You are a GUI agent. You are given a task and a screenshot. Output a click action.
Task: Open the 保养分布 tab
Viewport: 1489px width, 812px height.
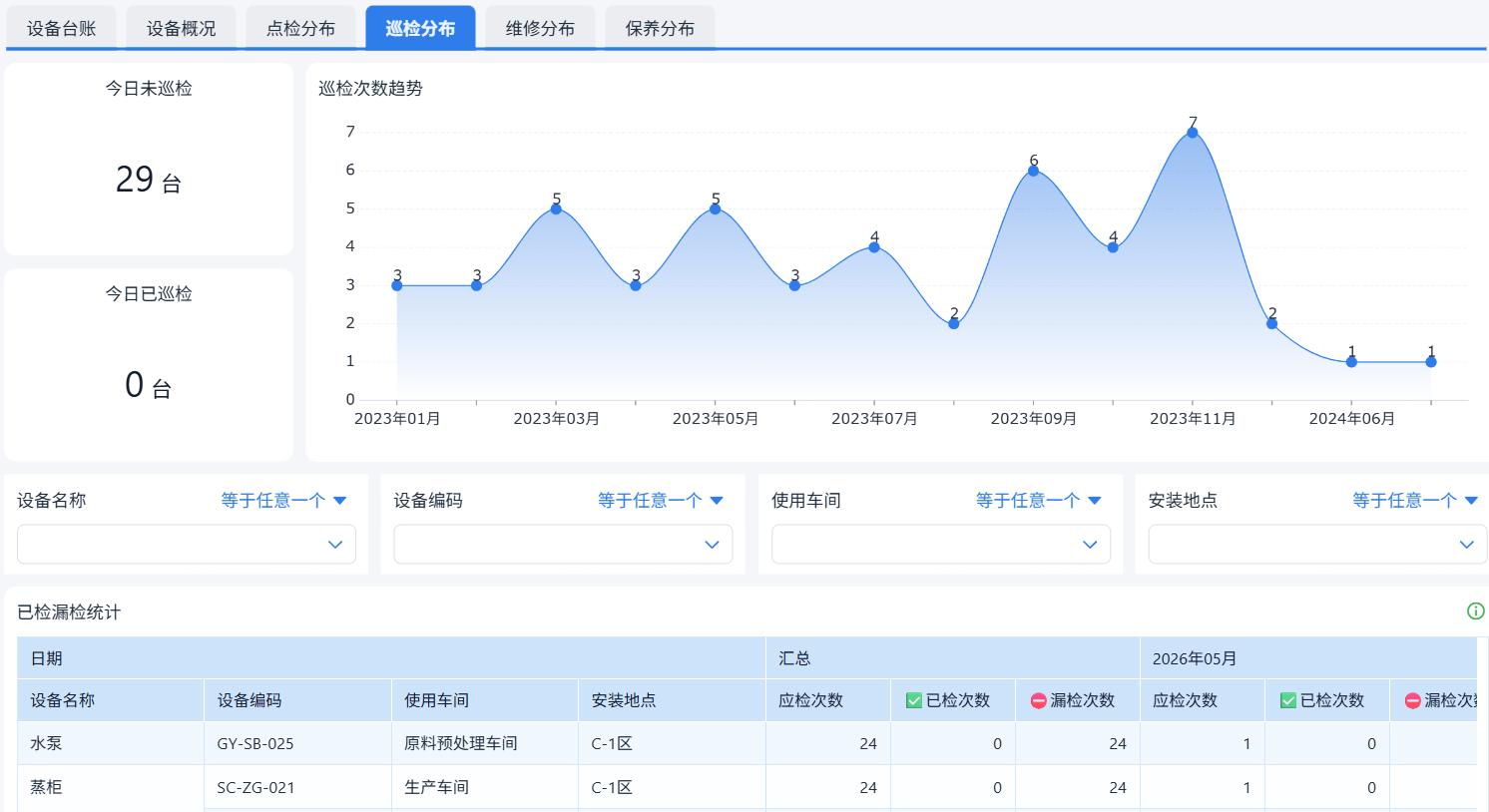[x=660, y=28]
